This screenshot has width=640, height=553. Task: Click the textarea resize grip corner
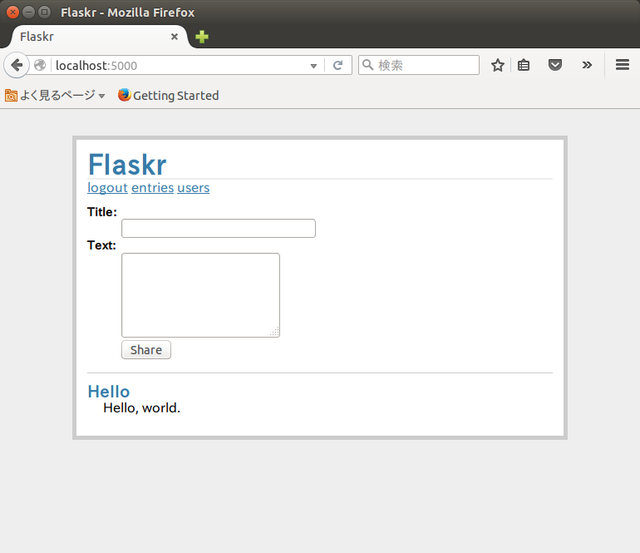tap(275, 332)
